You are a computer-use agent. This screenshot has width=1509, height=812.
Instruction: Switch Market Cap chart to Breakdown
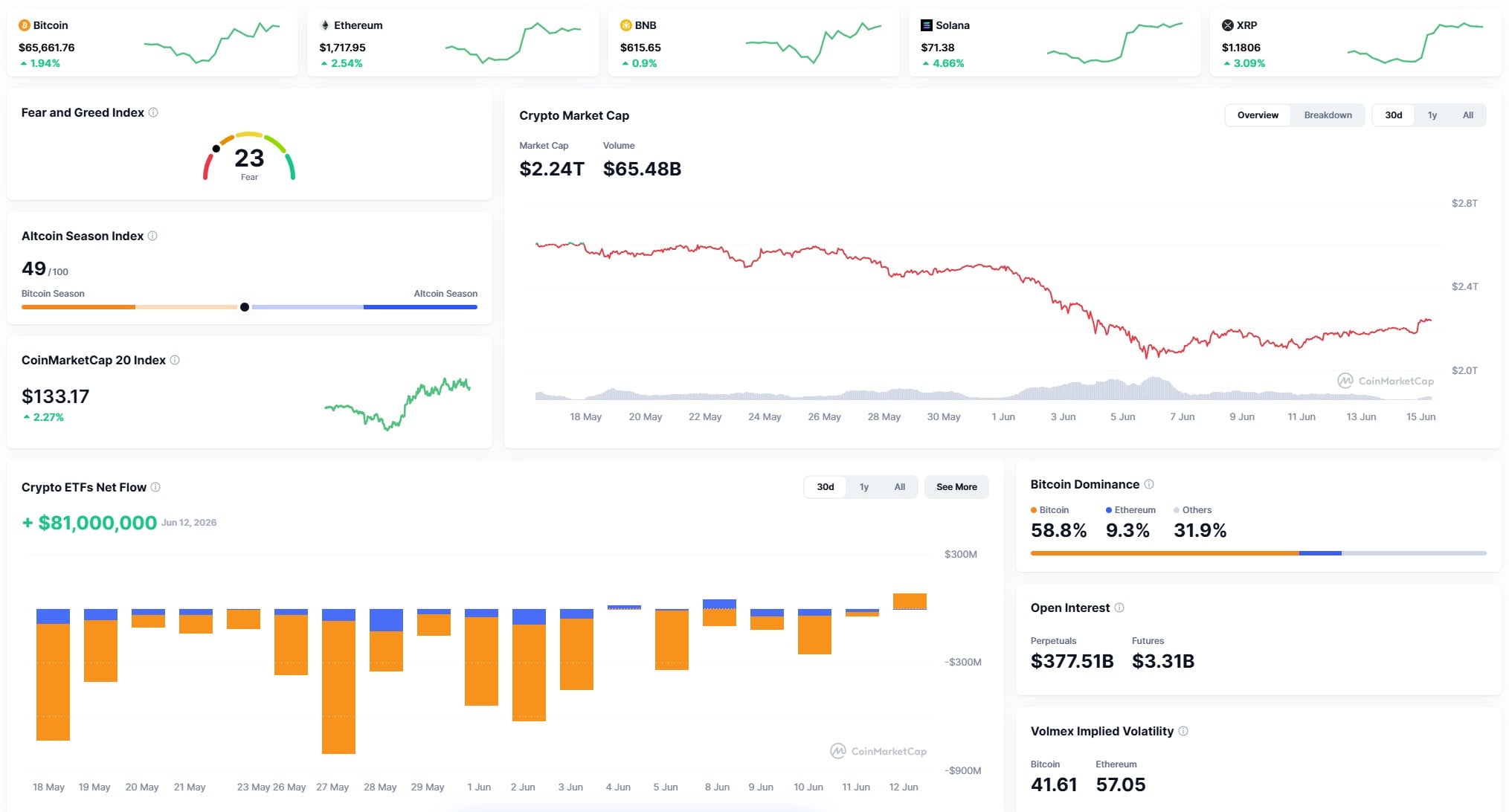(x=1328, y=115)
